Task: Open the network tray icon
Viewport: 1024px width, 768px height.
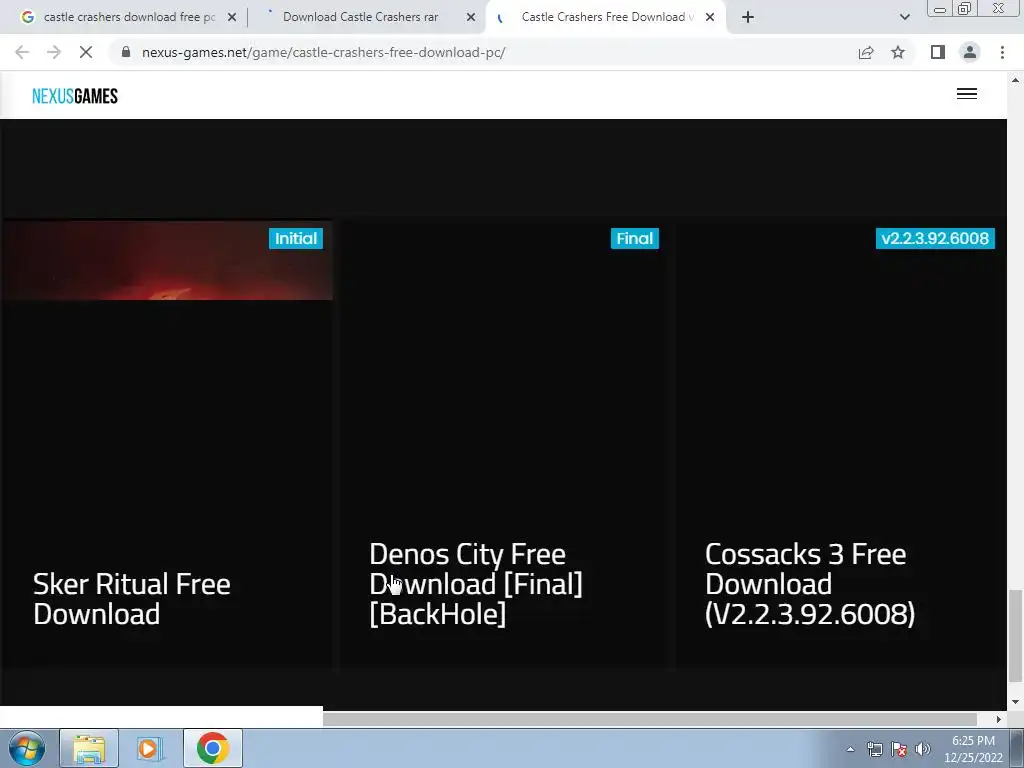Action: coord(874,749)
